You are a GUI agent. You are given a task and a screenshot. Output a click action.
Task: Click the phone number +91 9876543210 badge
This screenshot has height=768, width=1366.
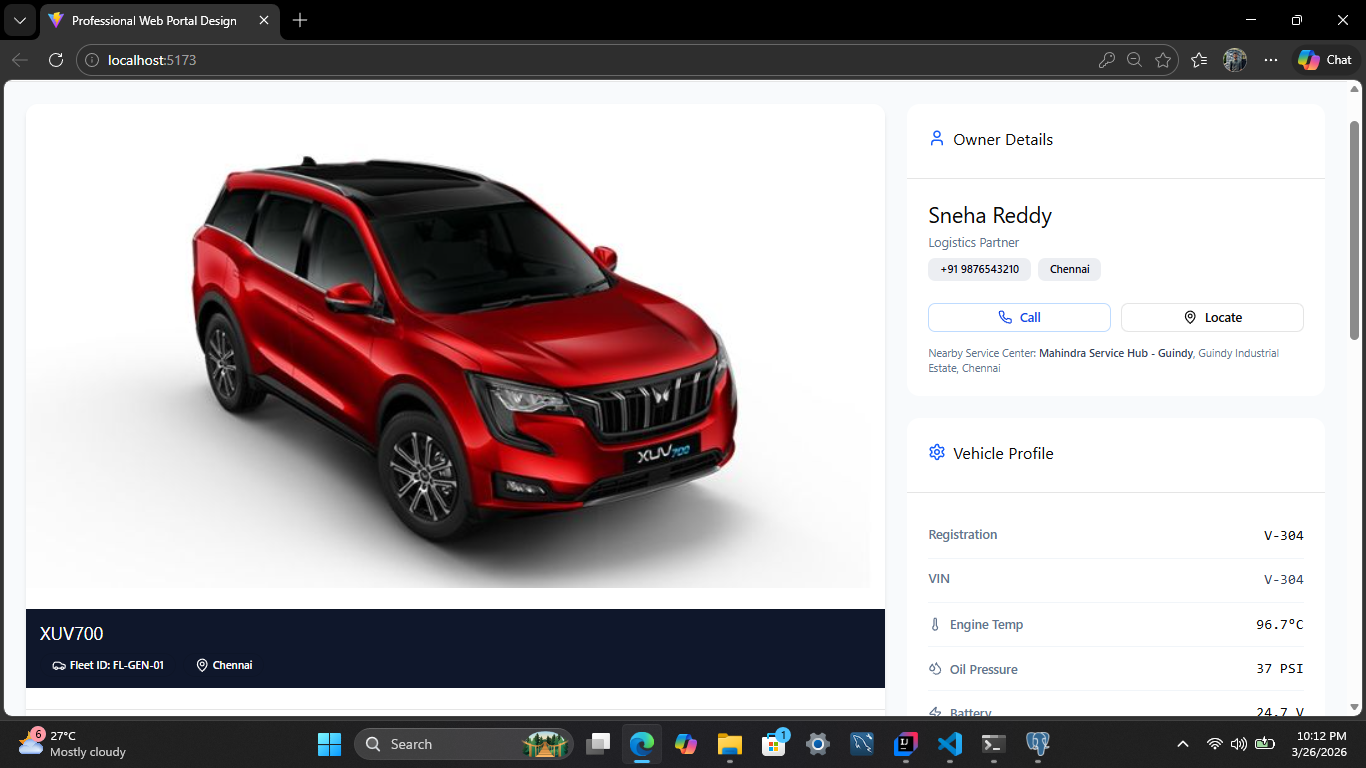pos(979,269)
